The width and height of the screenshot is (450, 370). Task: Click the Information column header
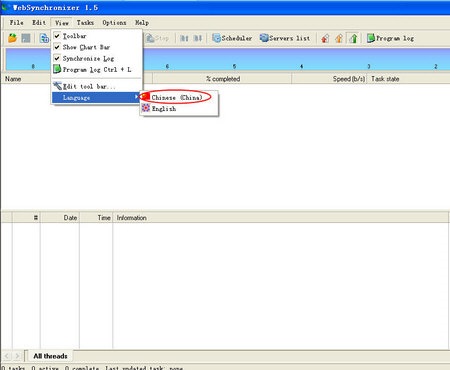(281, 218)
